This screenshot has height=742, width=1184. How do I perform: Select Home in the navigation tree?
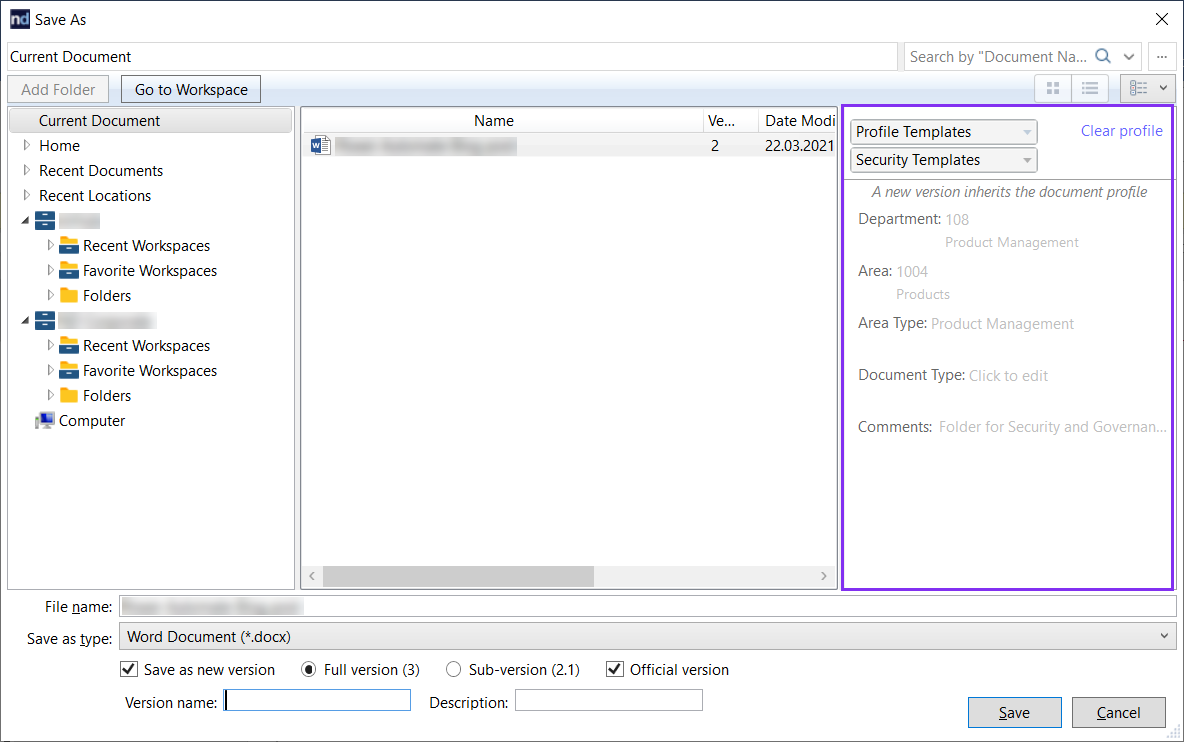59,146
